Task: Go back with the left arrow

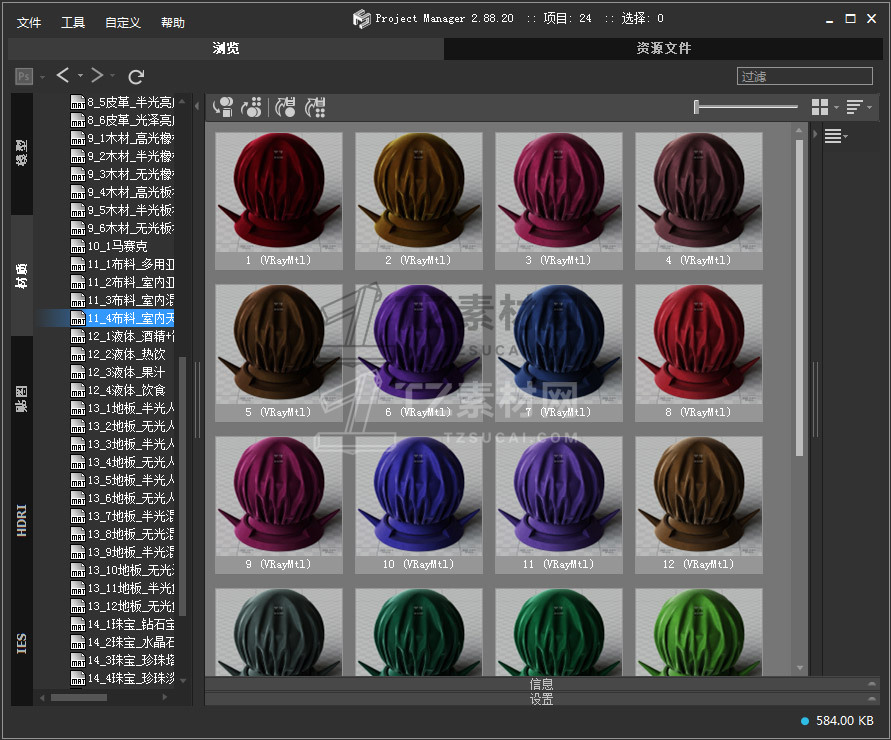Action: [63, 76]
